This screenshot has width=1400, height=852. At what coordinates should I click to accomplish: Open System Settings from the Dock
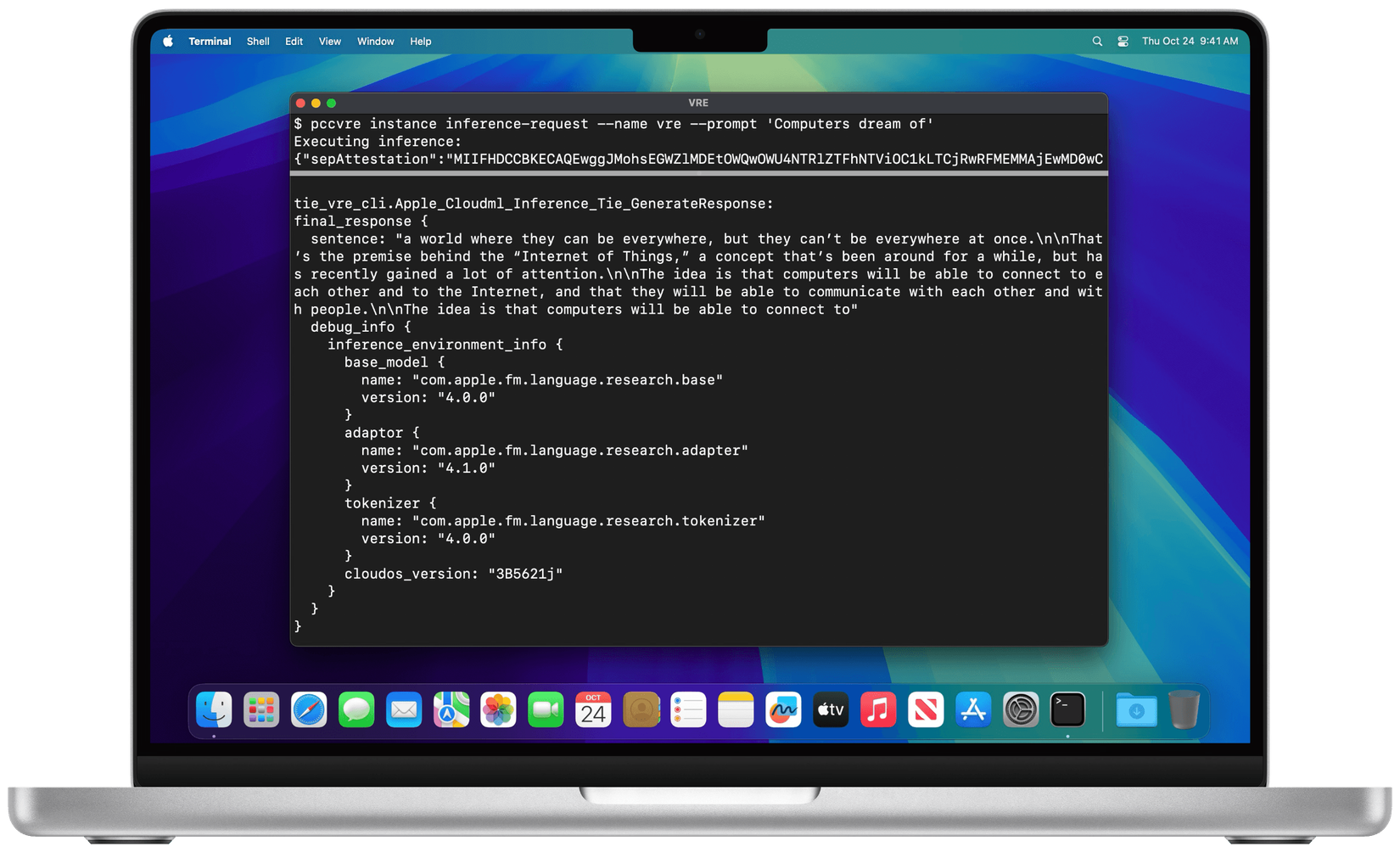[1021, 710]
